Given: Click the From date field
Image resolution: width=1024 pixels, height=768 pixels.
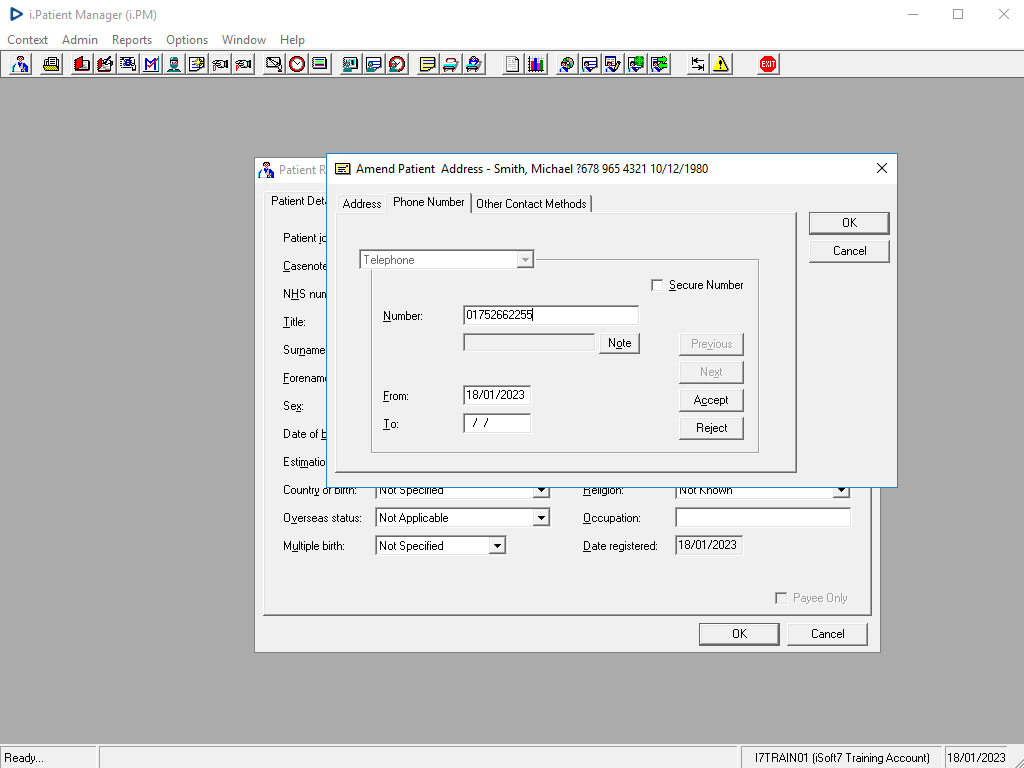Looking at the screenshot, I should tap(497, 395).
